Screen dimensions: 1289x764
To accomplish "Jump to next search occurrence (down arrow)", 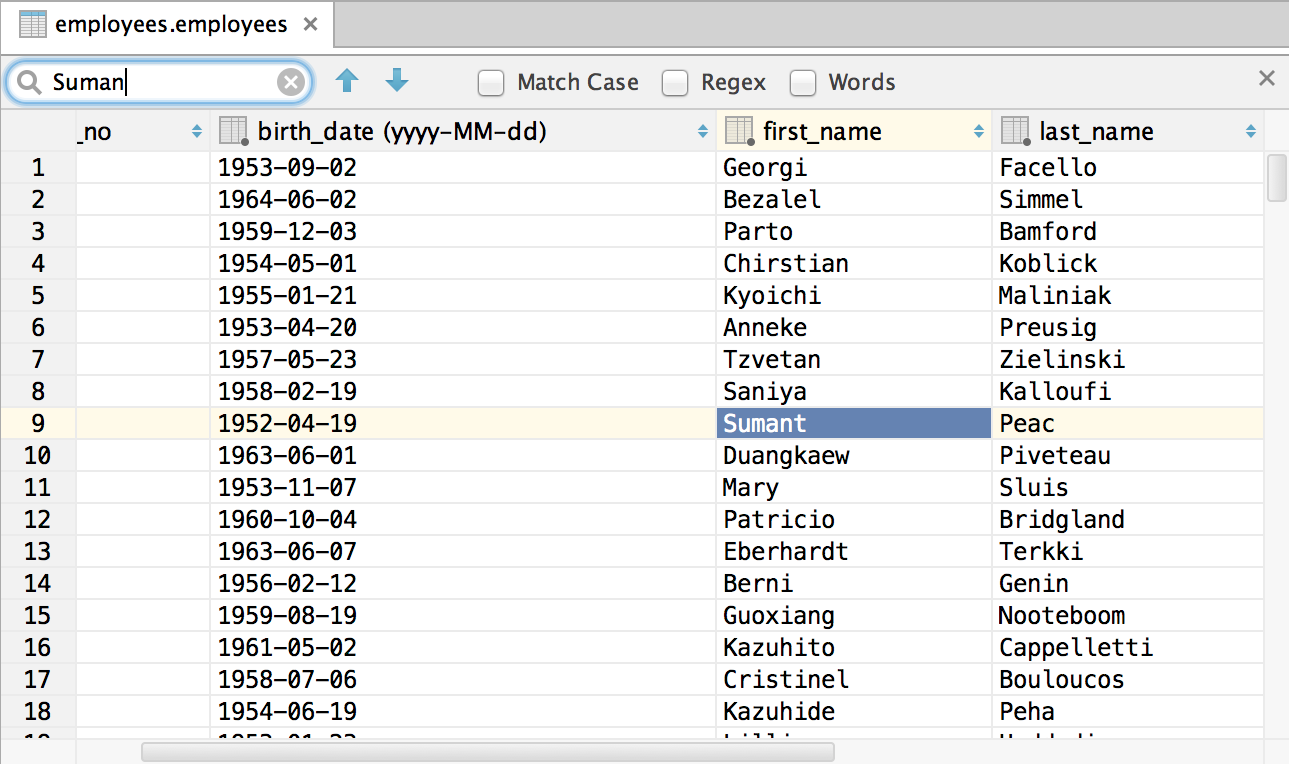I will [x=397, y=81].
